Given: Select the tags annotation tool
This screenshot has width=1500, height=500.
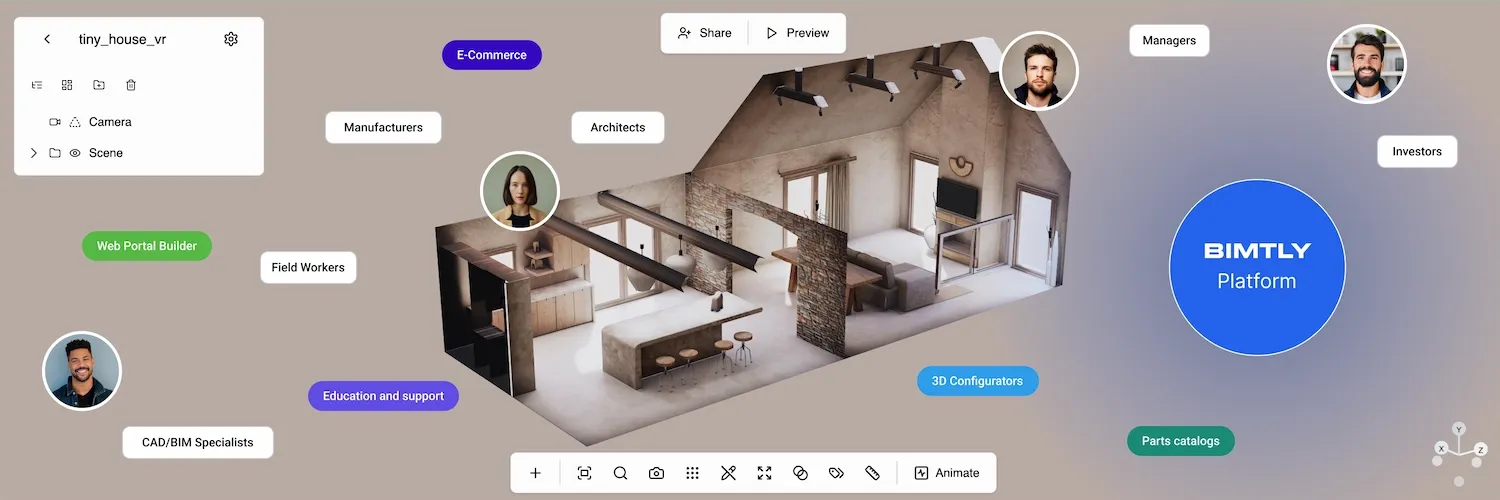Looking at the screenshot, I should coord(836,473).
